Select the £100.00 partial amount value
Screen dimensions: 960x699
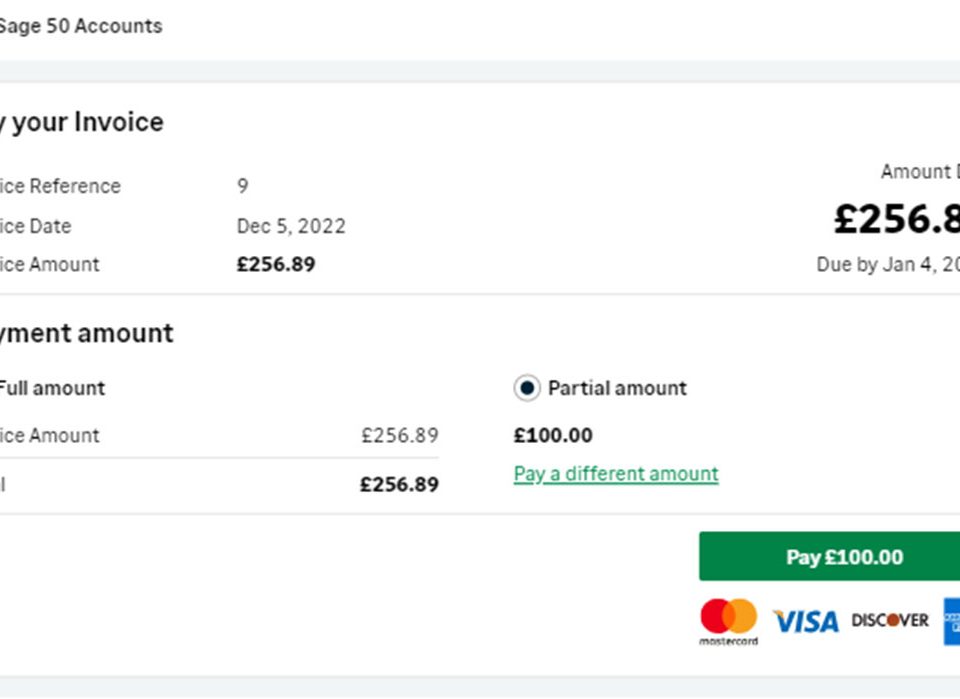pyautogui.click(x=553, y=435)
